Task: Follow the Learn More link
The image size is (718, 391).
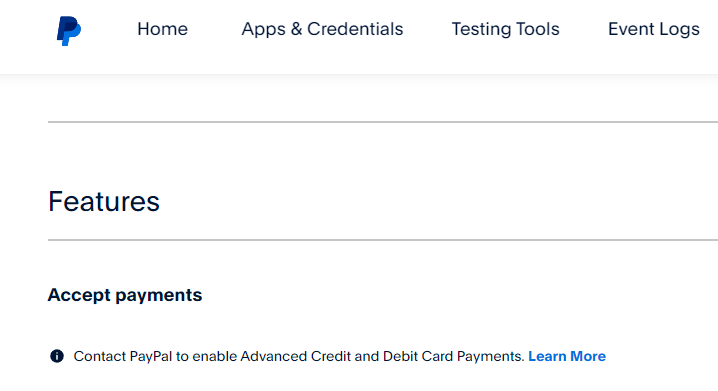Action: coord(567,356)
